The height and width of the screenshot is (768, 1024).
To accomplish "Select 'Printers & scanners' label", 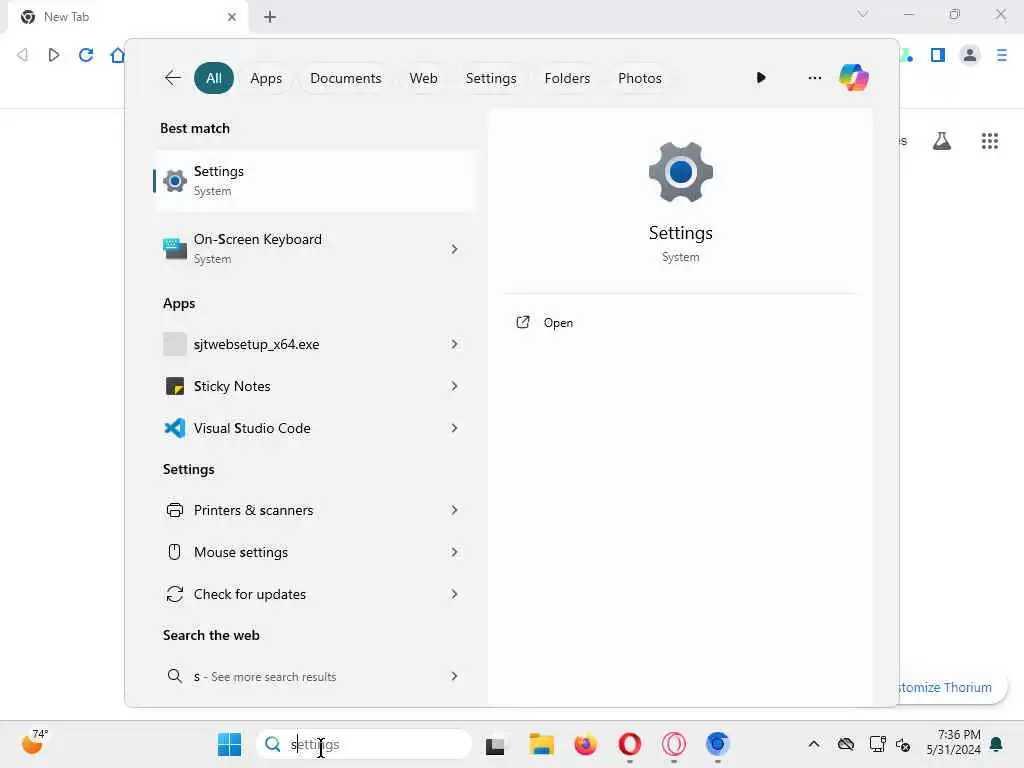I will (x=253, y=510).
